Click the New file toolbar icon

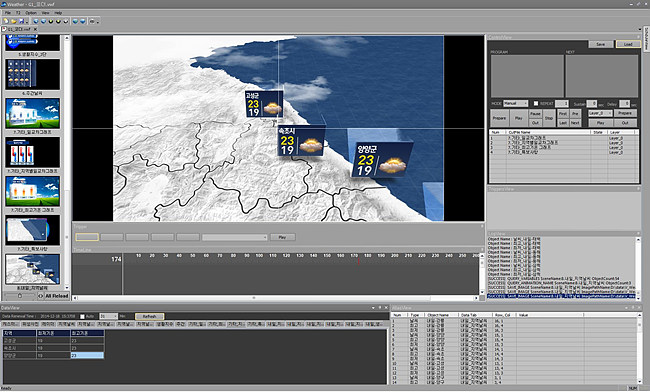pos(6,21)
